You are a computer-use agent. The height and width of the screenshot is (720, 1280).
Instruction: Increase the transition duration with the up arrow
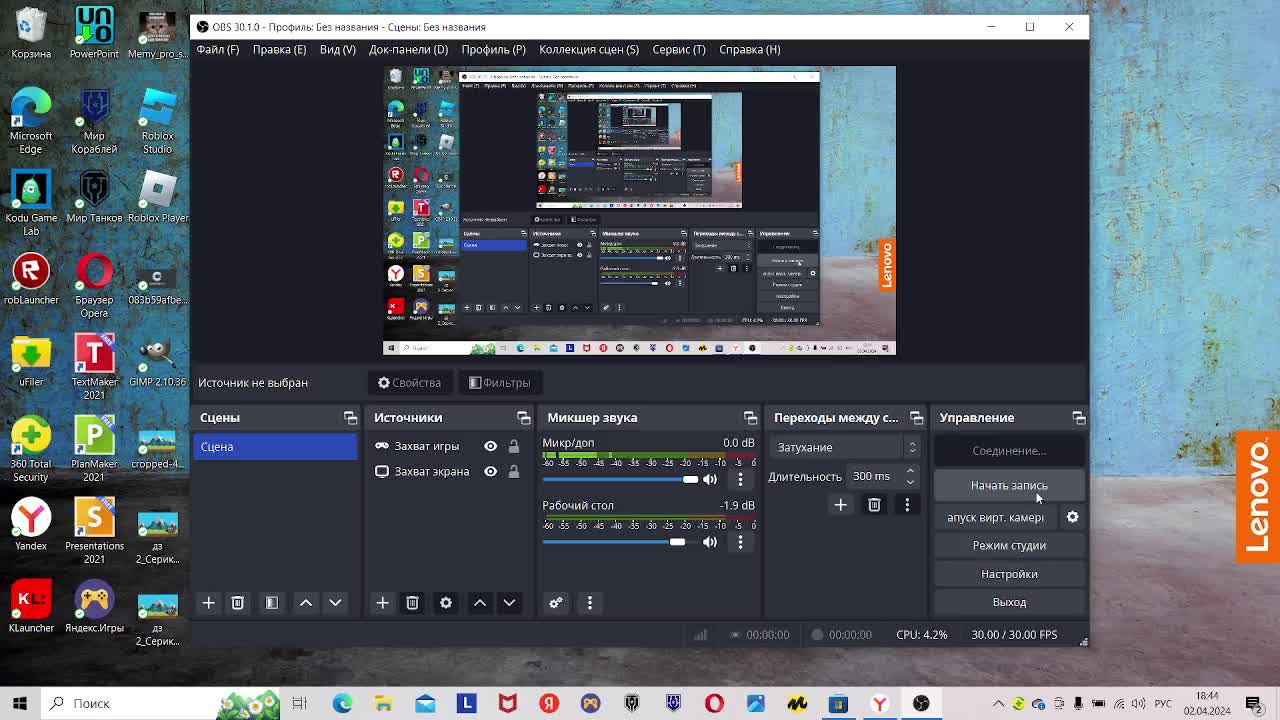click(x=910, y=471)
